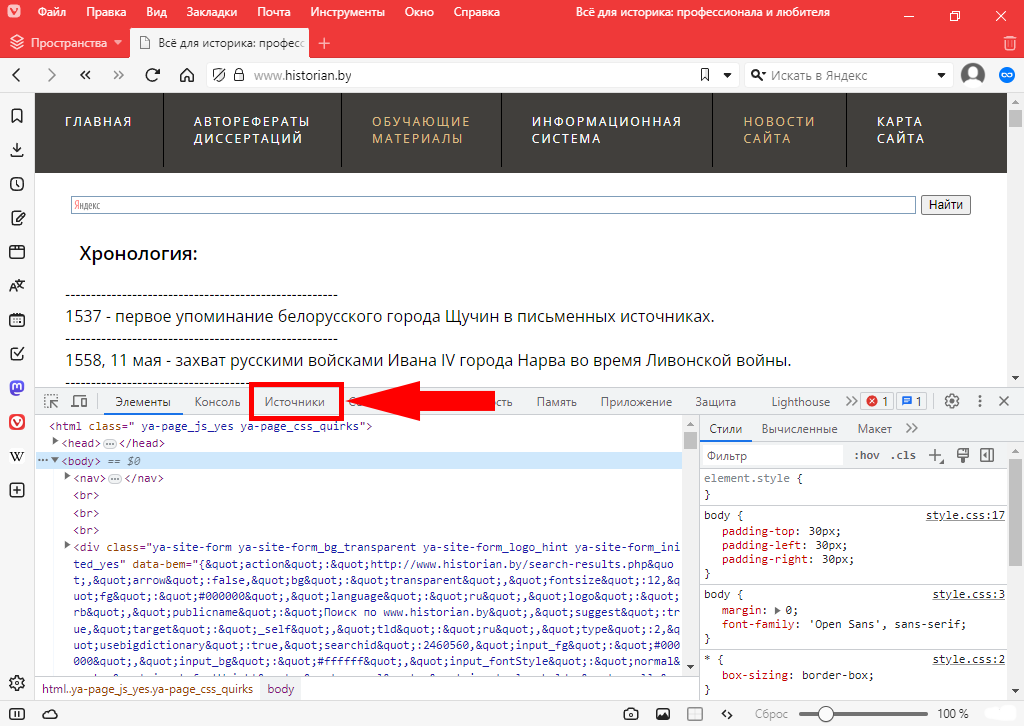Open the History panel clock icon
1024x726 pixels.
click(x=17, y=184)
